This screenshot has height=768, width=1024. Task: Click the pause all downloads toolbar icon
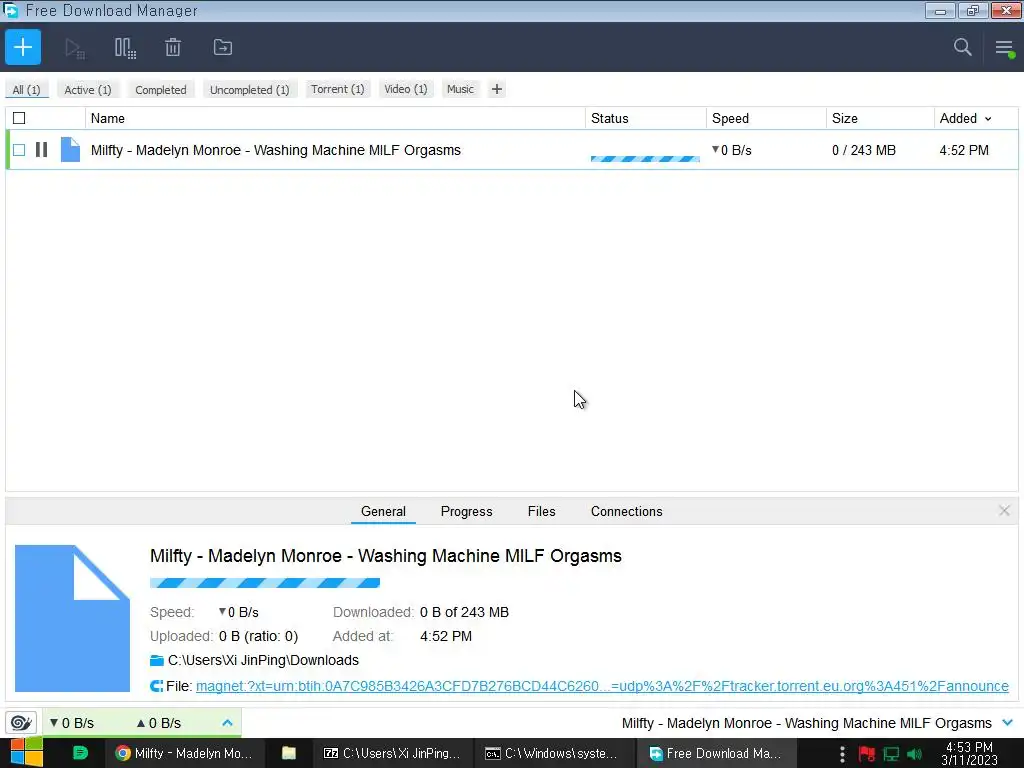coord(125,48)
